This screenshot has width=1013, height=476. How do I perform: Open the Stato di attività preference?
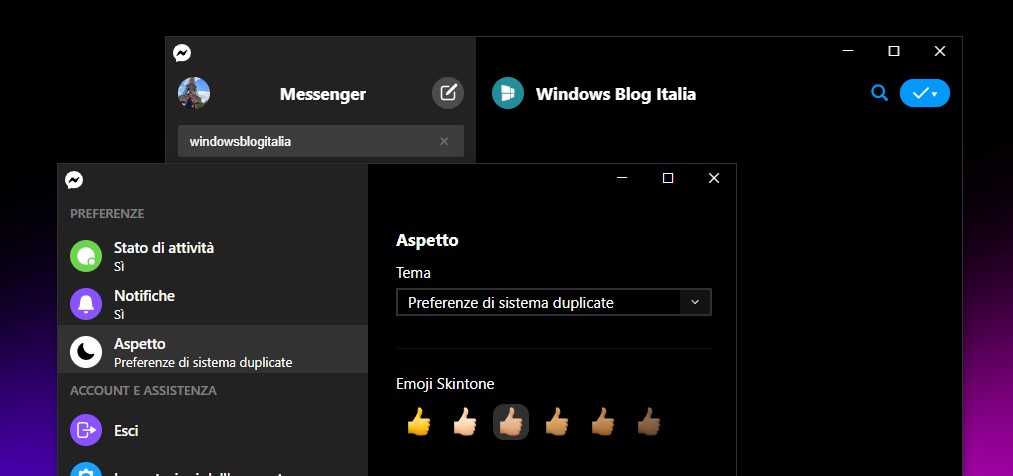pos(213,256)
